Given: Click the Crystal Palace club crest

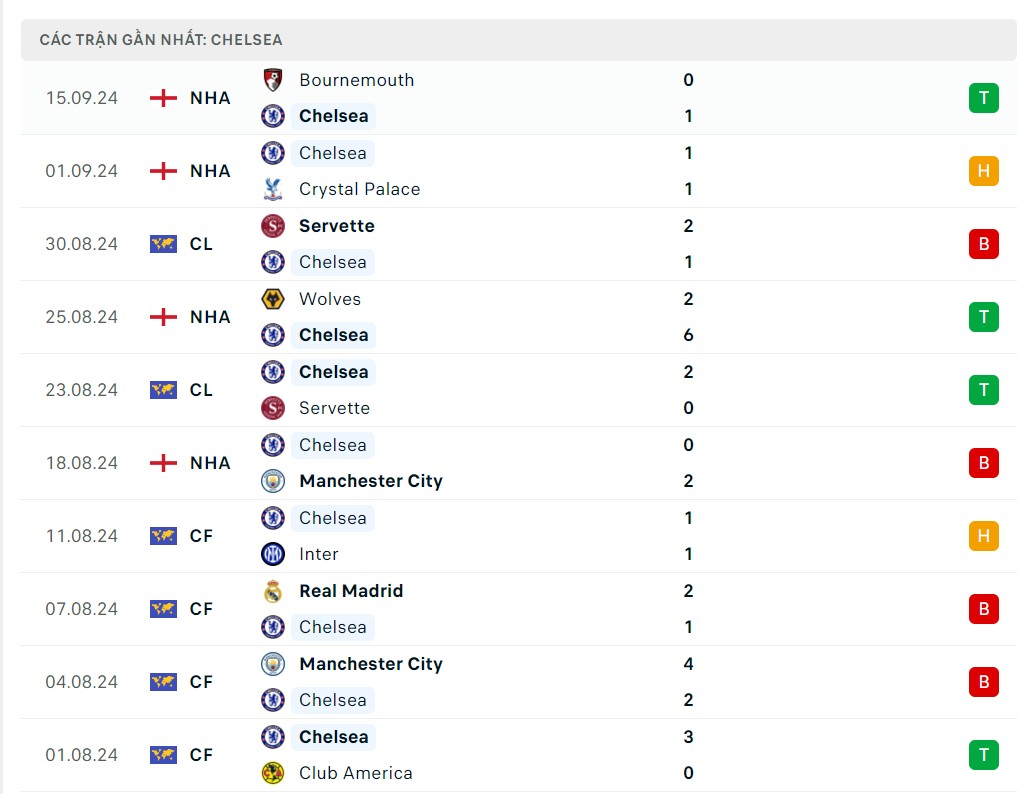Looking at the screenshot, I should pyautogui.click(x=273, y=189).
